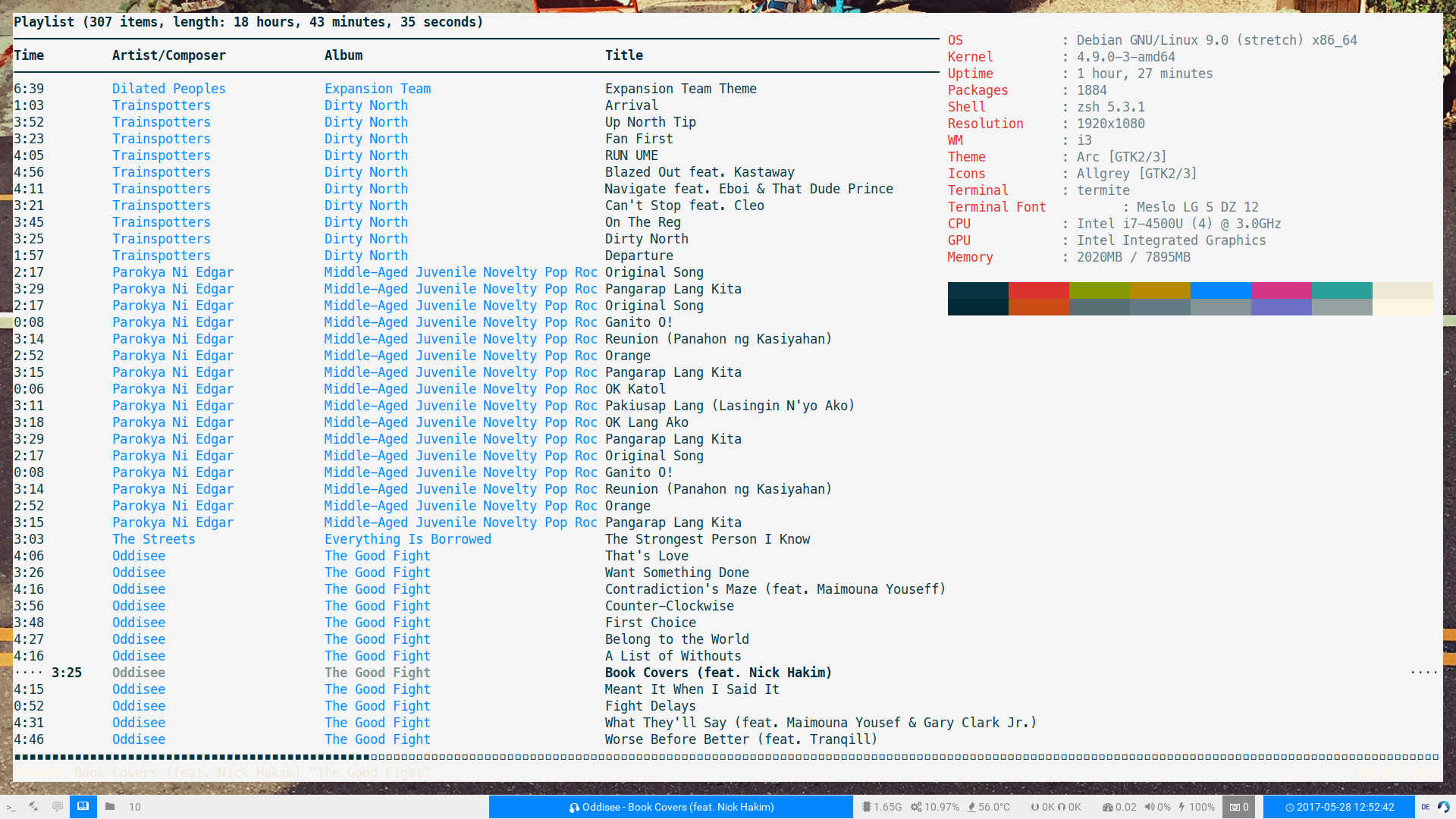The image size is (1456, 819).
Task: Click the magenta color swatch
Action: coord(1282,290)
